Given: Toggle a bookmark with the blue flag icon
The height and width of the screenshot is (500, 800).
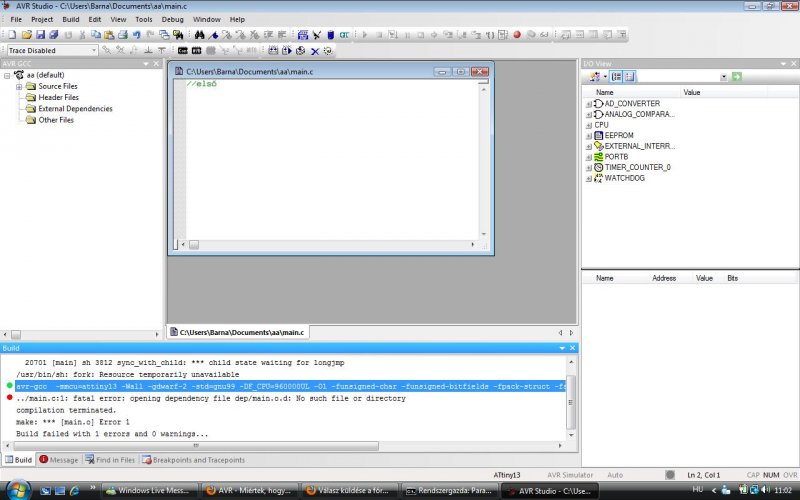Looking at the screenshot, I should pyautogui.click(x=213, y=35).
